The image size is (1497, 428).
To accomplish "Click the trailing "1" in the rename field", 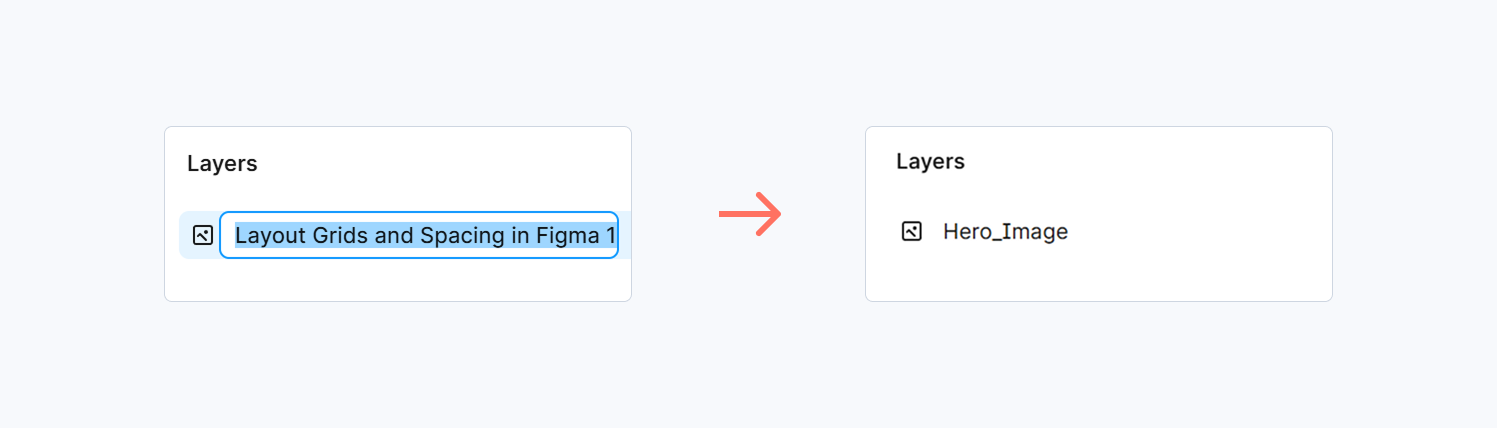I will pos(610,236).
